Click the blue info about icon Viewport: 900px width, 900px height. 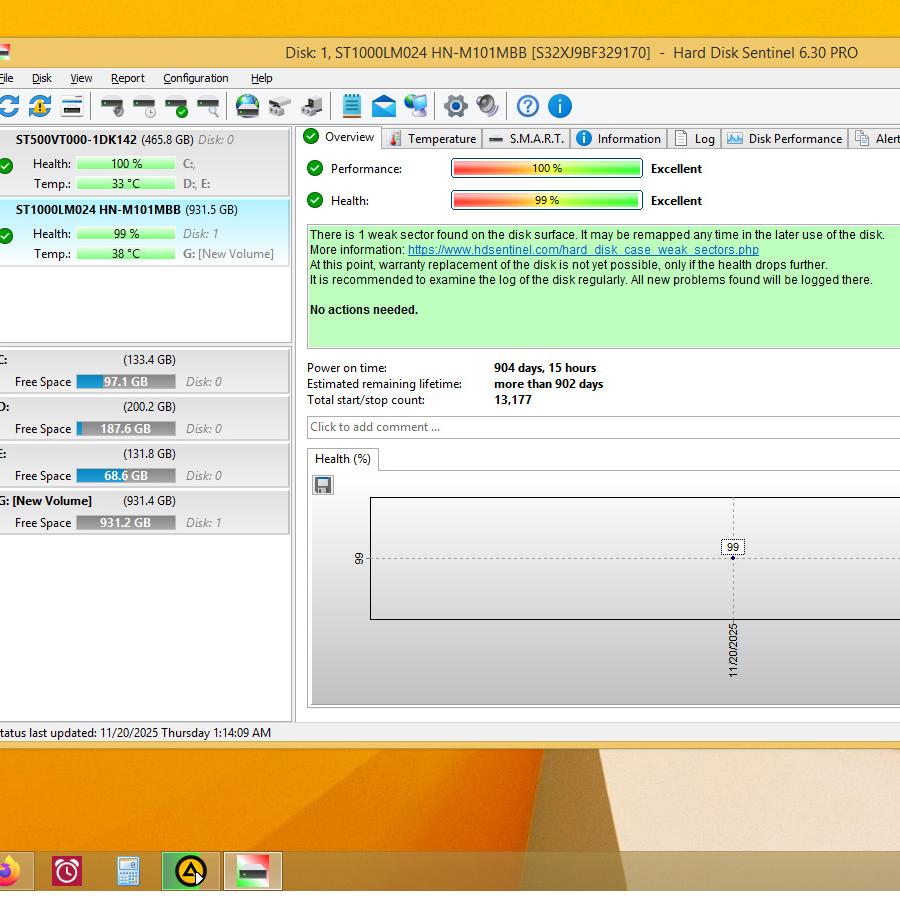coord(560,106)
